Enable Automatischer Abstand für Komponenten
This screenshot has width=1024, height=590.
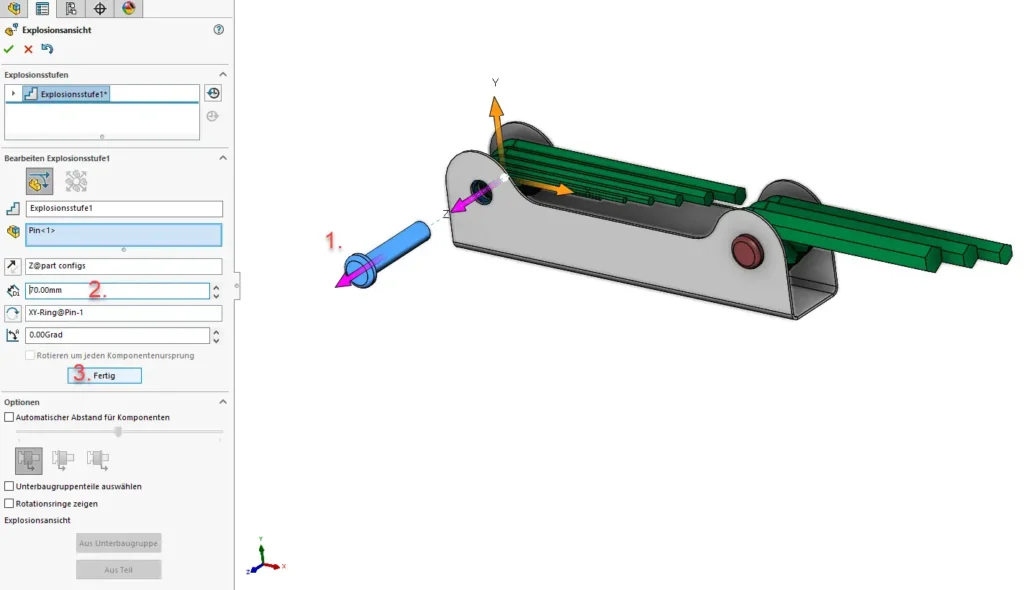(x=8, y=417)
